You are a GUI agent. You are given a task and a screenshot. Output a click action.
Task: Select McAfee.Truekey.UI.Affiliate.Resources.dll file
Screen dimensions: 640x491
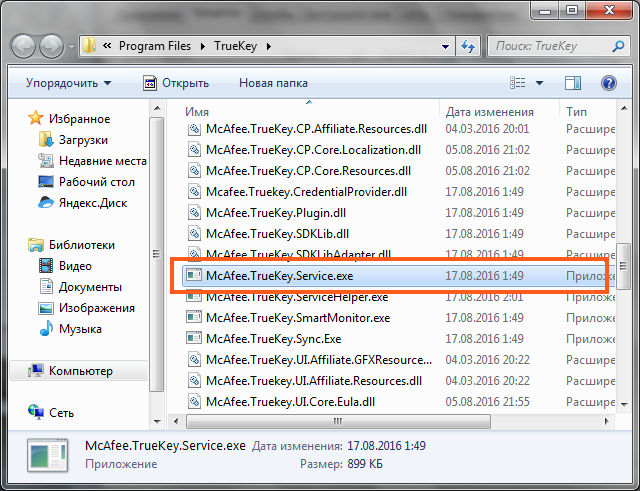click(x=314, y=381)
